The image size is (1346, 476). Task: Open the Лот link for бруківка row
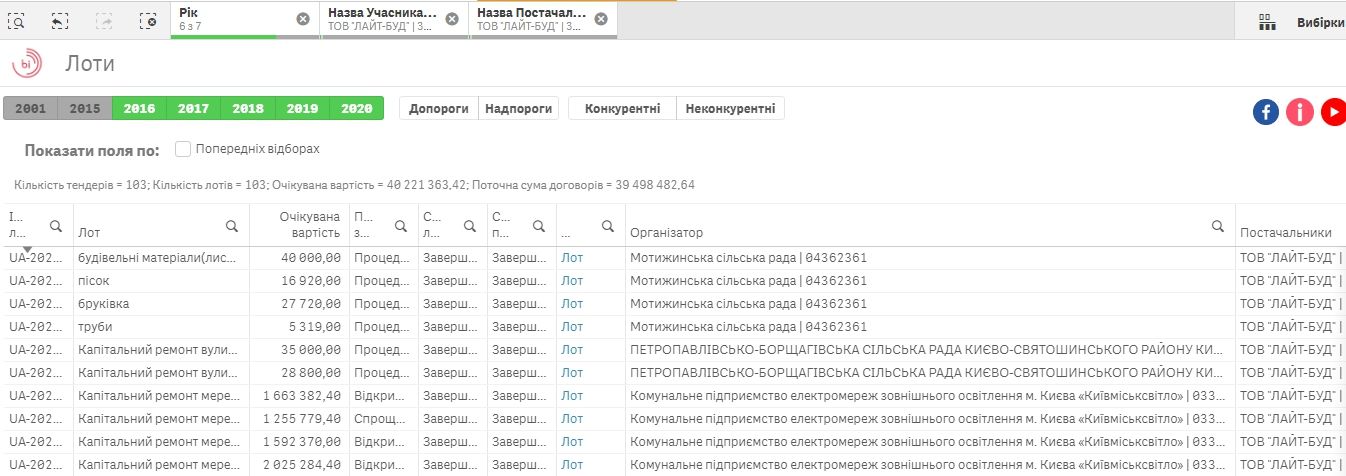pos(572,304)
